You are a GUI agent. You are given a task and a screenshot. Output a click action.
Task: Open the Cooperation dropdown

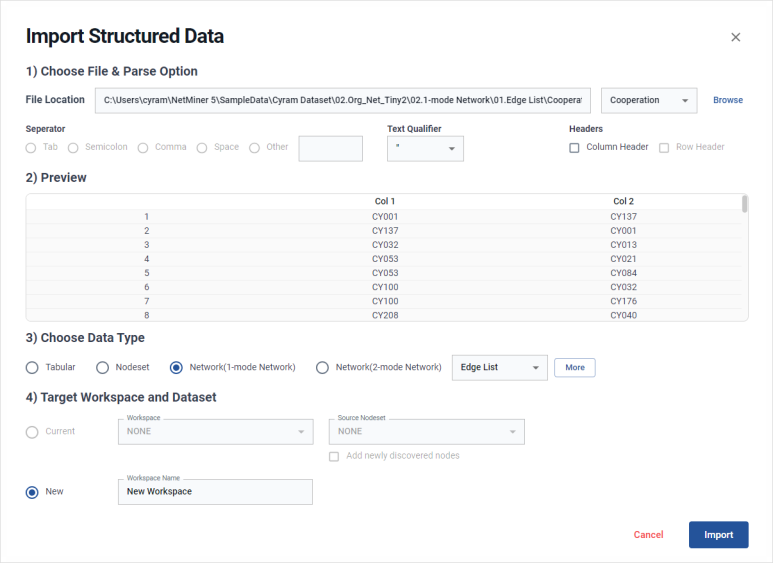648,100
